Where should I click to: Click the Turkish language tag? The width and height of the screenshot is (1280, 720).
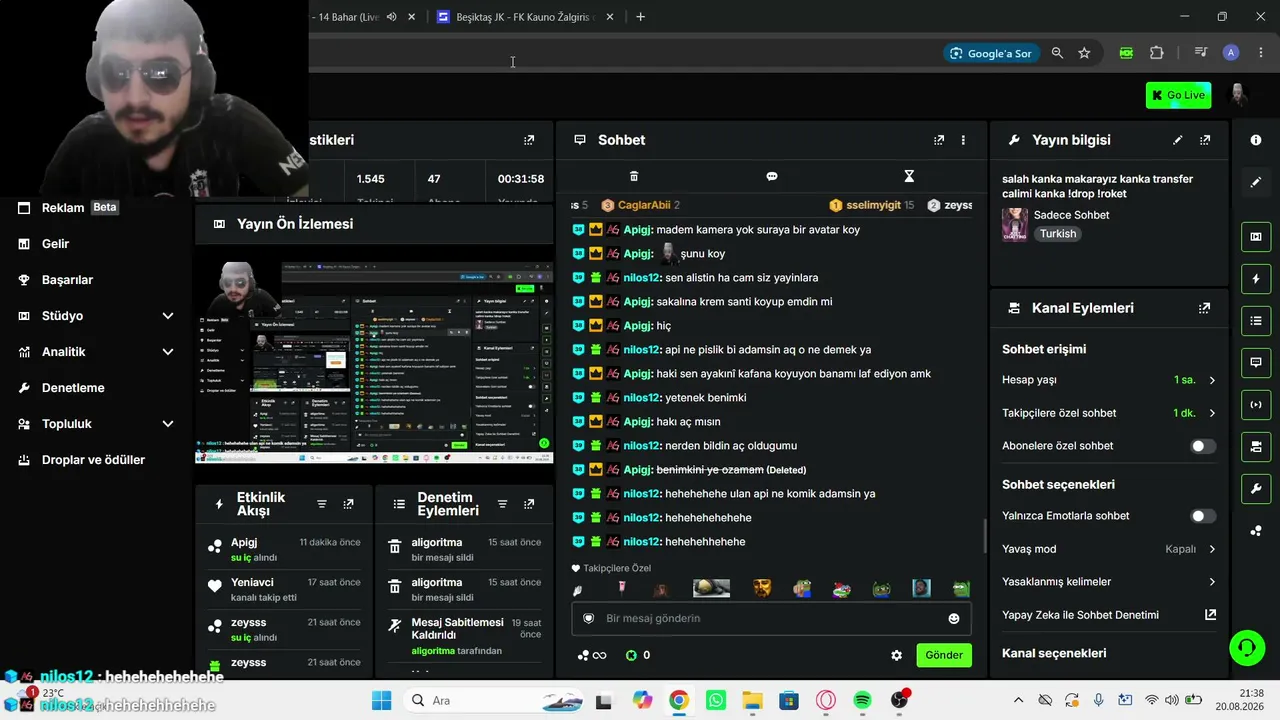pyautogui.click(x=1058, y=234)
